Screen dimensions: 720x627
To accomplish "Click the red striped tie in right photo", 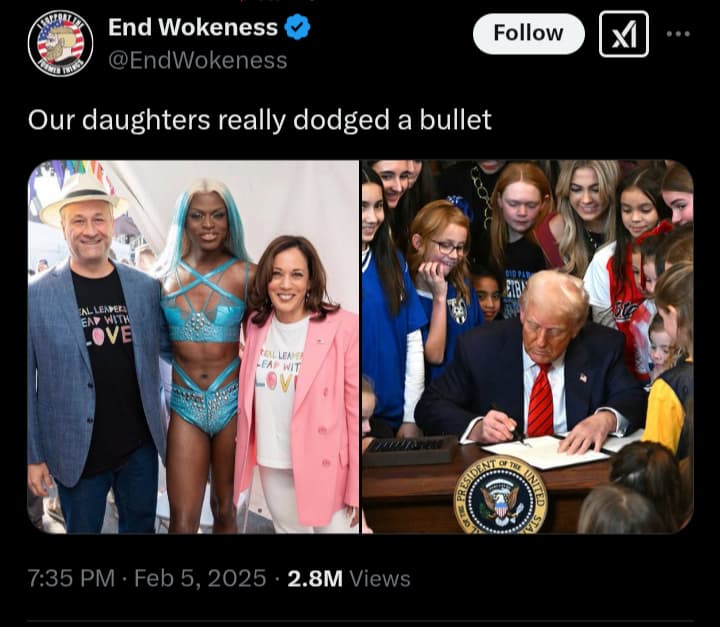I will [x=540, y=400].
